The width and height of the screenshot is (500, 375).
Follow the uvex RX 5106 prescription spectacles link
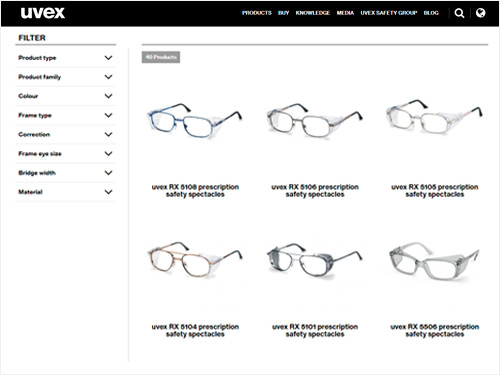(x=315, y=191)
